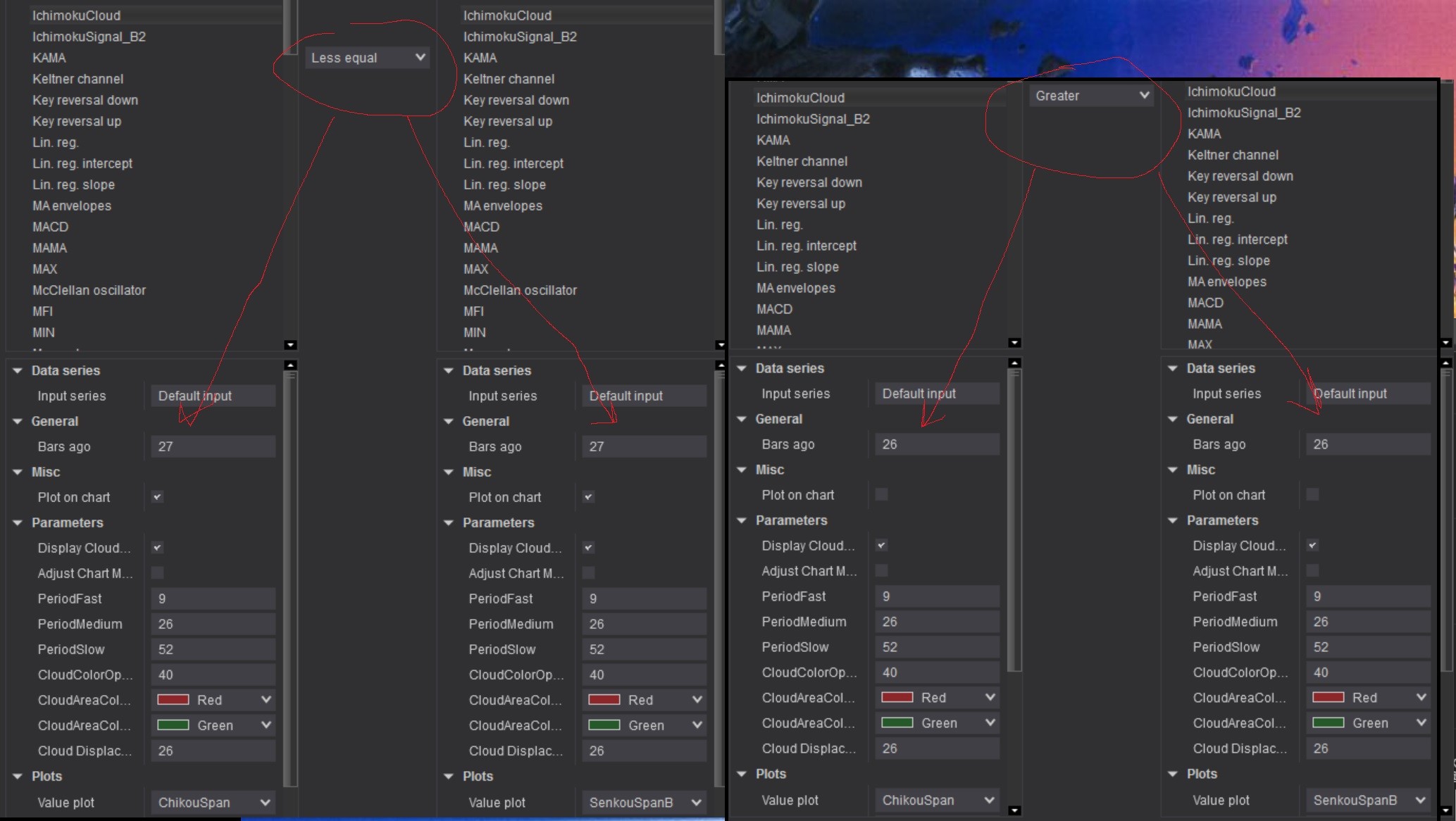Collapse the Parameters section in the leftmost panel
The height and width of the screenshot is (821, 1456).
(18, 522)
